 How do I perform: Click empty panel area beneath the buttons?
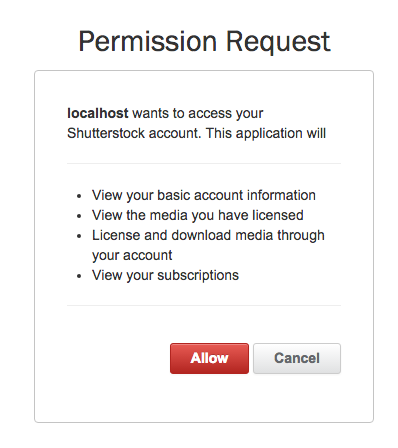click(x=204, y=398)
